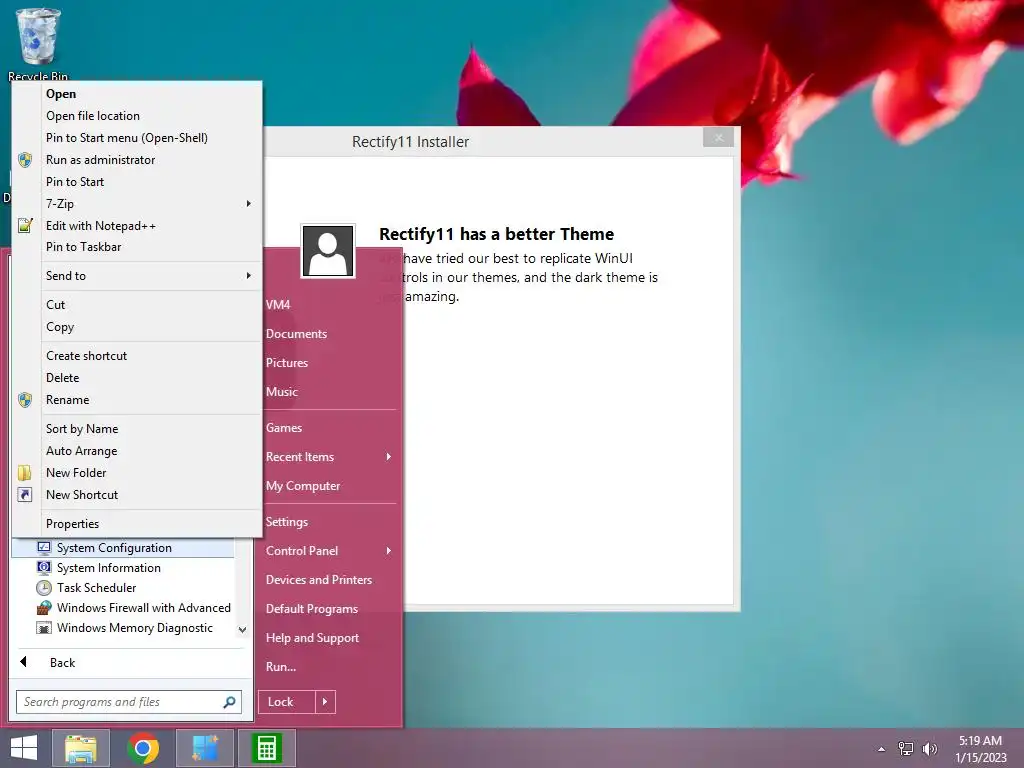
Task: Close the Rectify11 Installer window
Action: [x=718, y=137]
